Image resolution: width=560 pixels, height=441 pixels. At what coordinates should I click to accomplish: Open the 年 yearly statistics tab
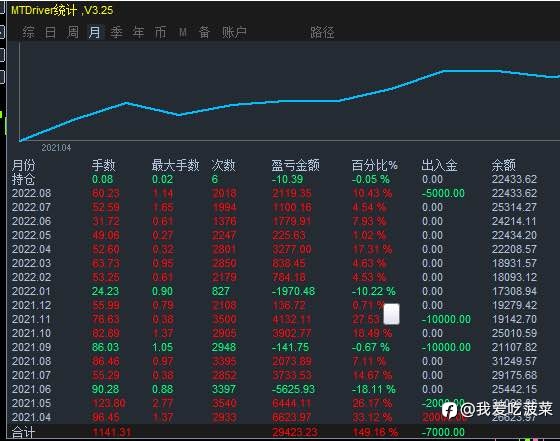(138, 32)
